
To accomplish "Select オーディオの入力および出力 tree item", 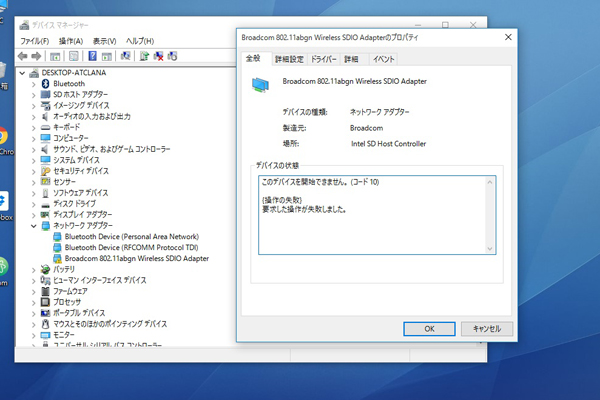I will [91, 116].
